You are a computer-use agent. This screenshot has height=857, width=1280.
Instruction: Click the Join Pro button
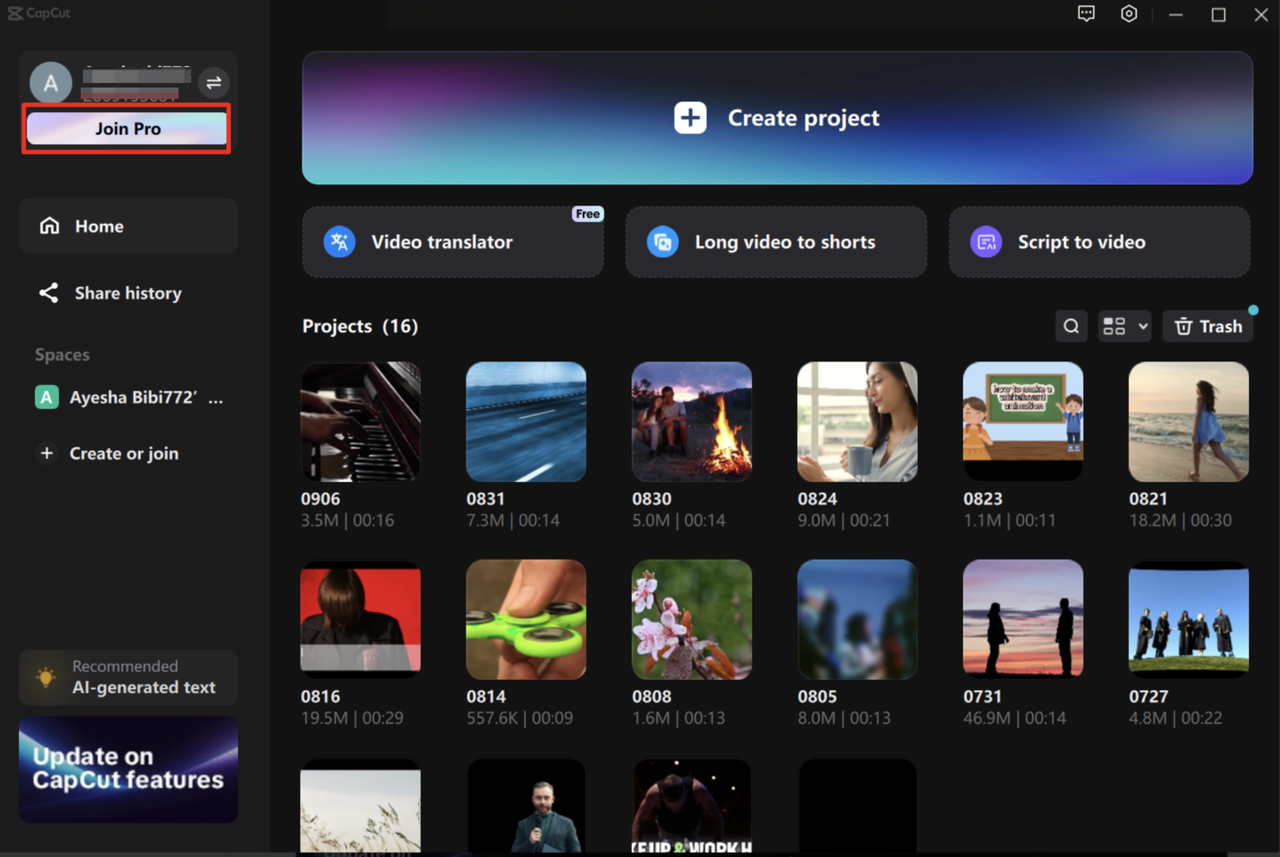tap(127, 128)
